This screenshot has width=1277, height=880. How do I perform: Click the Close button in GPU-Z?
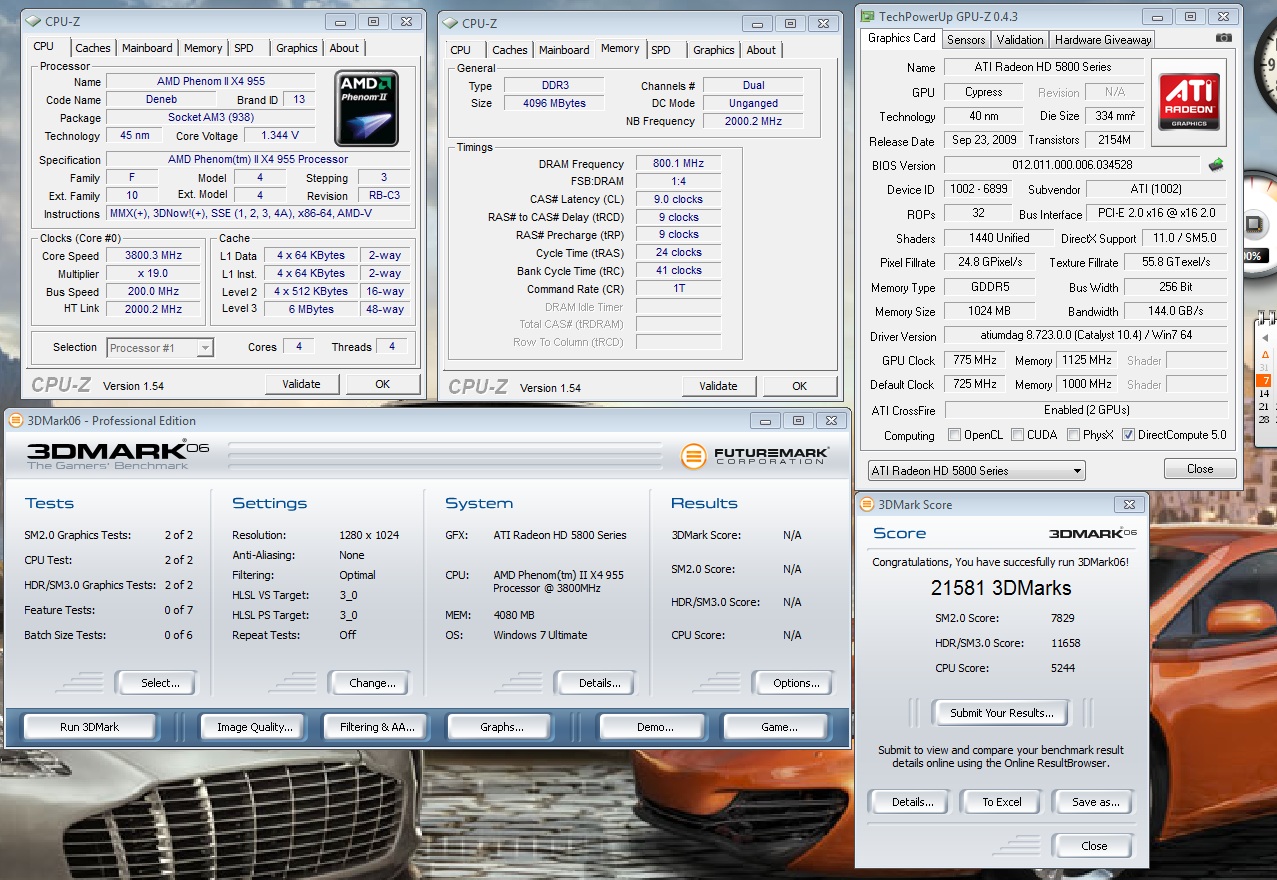(x=1200, y=469)
